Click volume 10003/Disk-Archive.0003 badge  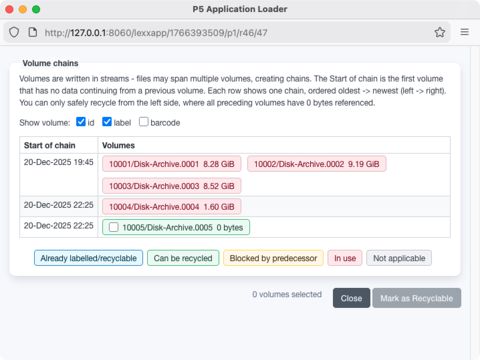172,186
